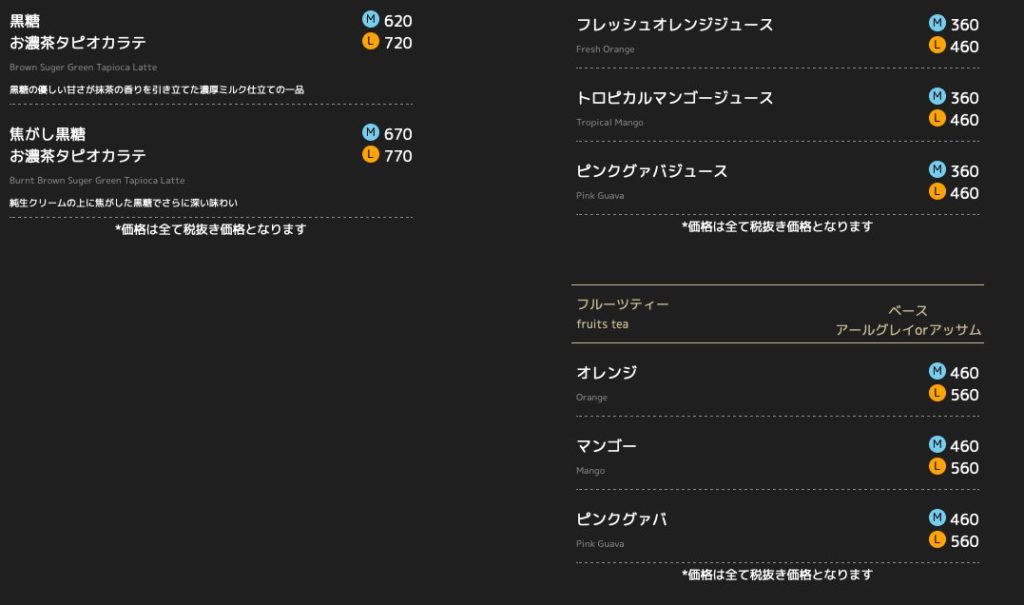Screen dimensions: 1024x605
Task: Open the オレンジ fruits tea item
Action: tap(607, 372)
